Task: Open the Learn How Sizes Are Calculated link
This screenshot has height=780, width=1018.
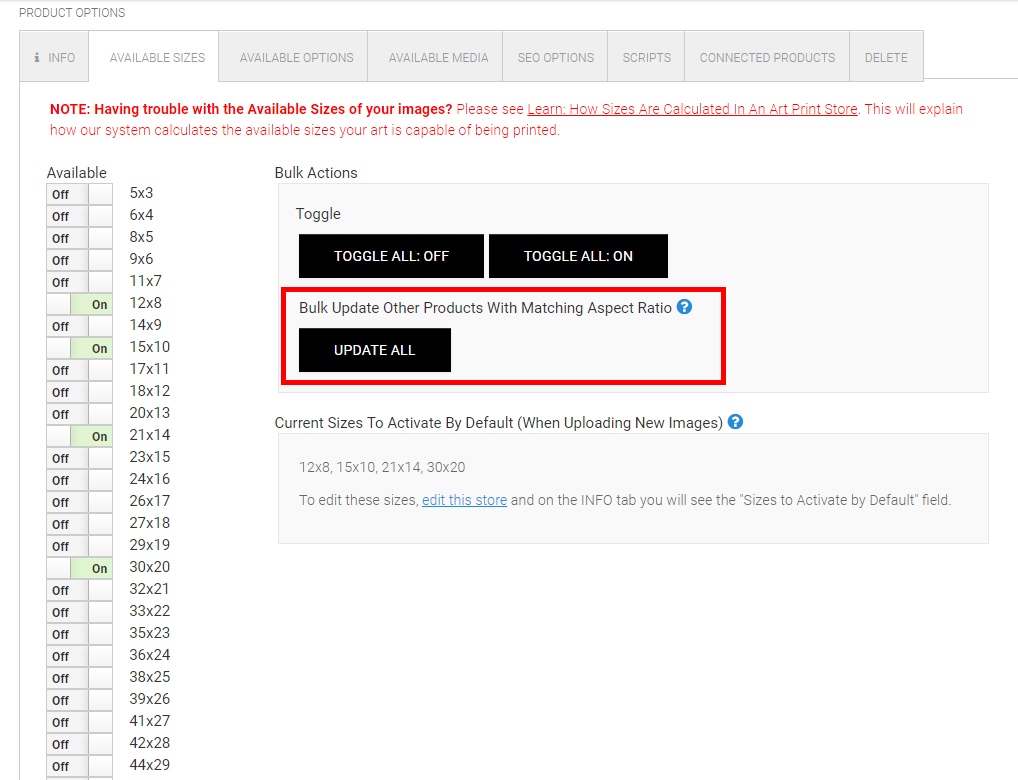Action: pyautogui.click(x=692, y=109)
